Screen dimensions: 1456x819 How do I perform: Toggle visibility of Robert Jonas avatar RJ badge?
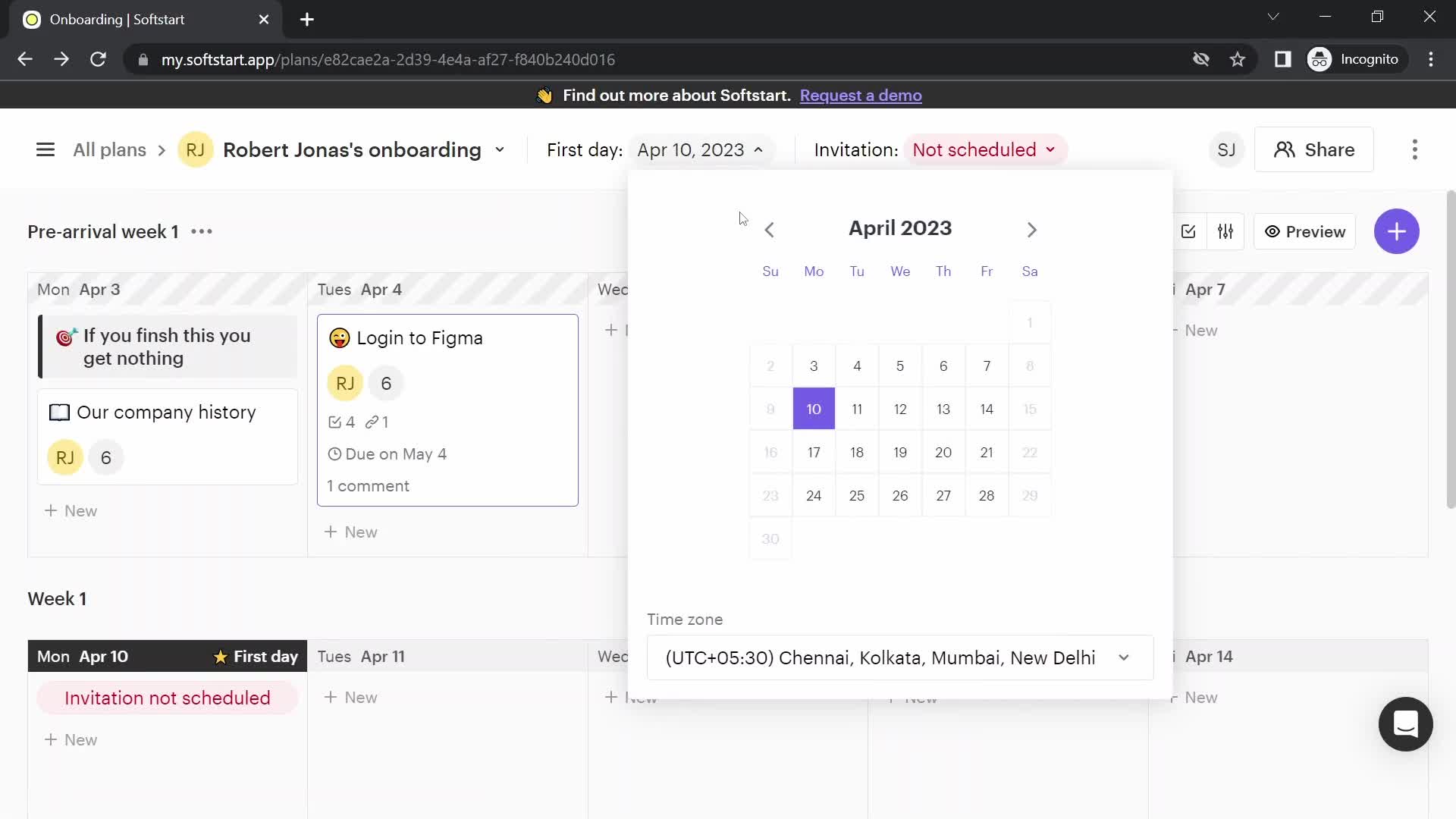[195, 150]
